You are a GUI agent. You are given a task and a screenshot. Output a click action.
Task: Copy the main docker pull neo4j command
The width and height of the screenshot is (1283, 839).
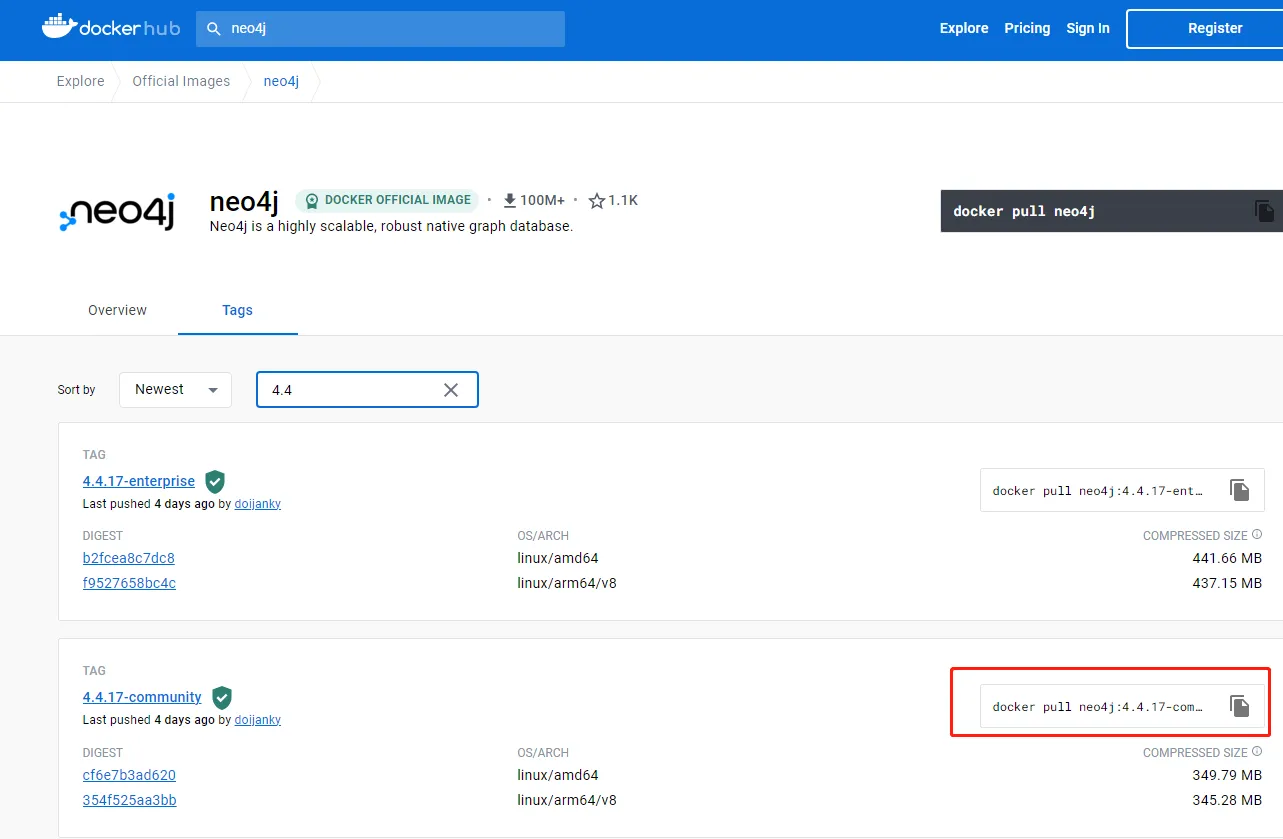pos(1264,211)
